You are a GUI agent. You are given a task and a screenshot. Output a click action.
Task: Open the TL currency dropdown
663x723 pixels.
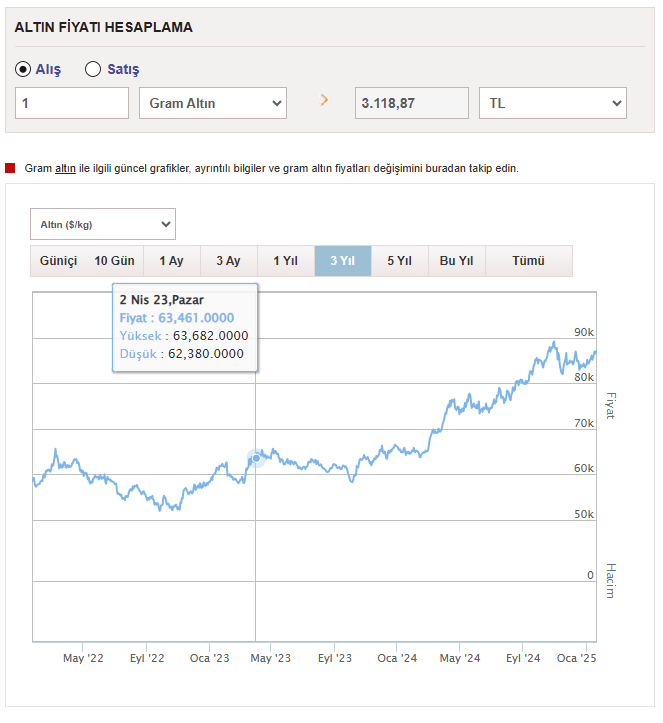[x=553, y=103]
